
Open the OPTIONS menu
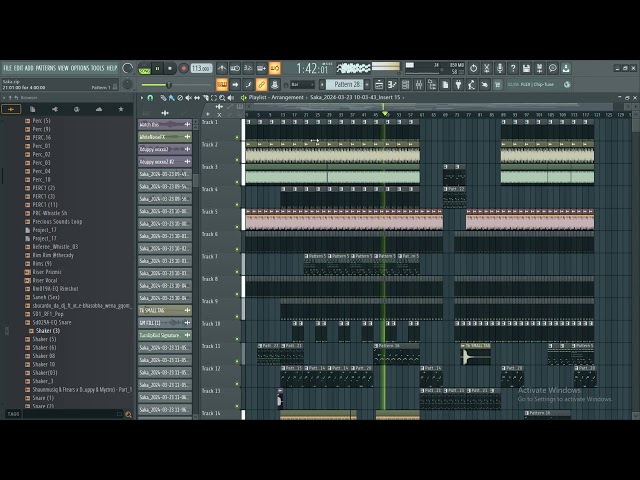pos(80,68)
